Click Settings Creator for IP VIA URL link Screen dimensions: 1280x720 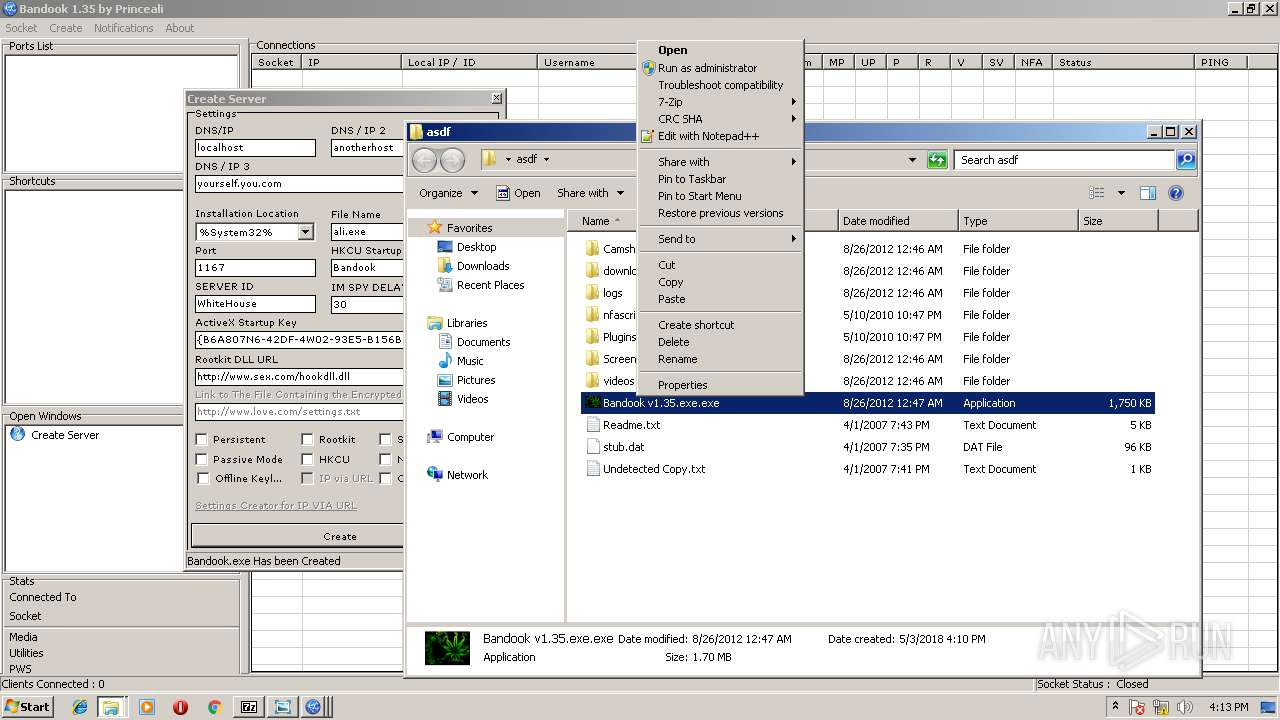[x=276, y=506]
